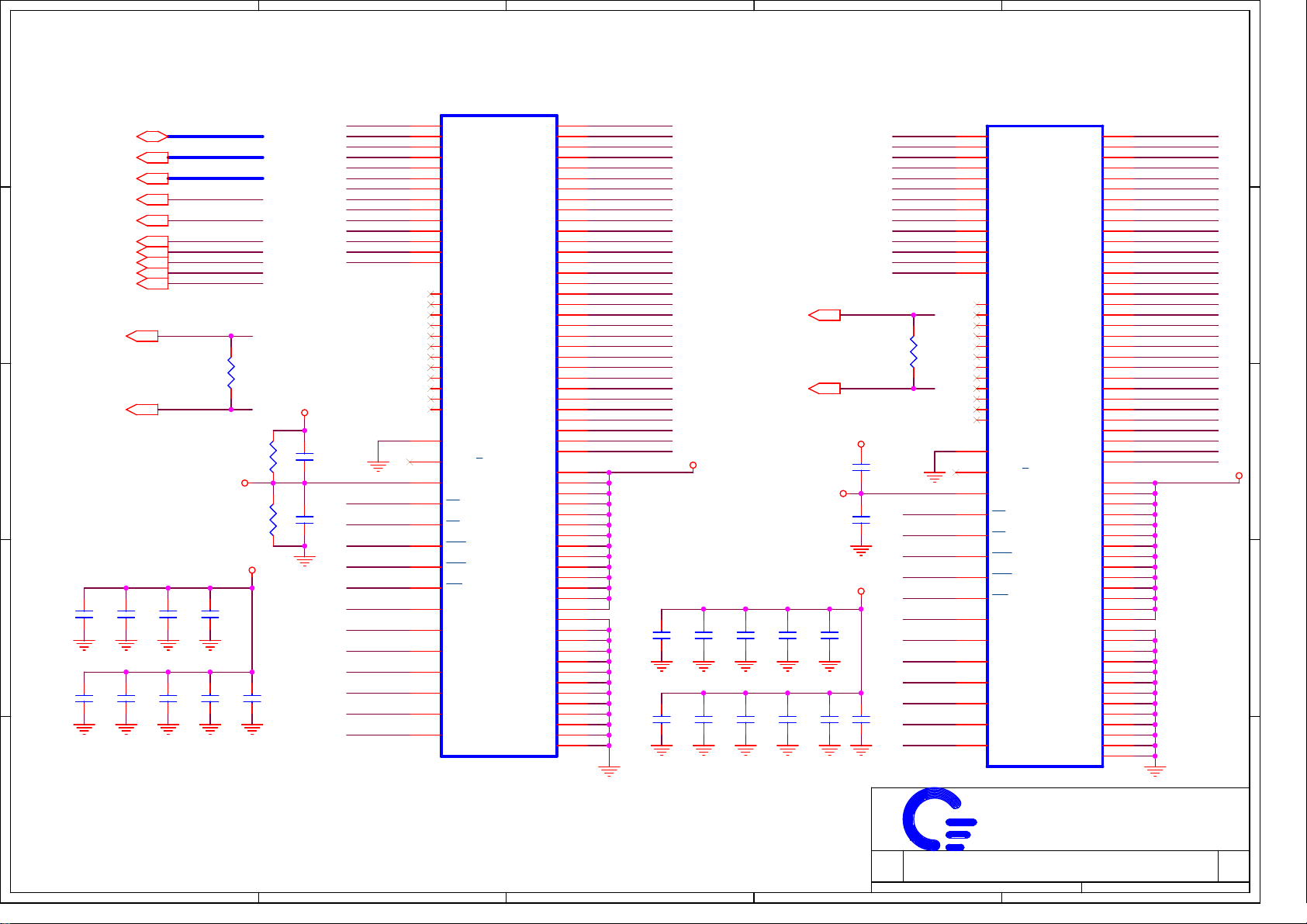Click power circle above center decoupling capacitor bank
Viewport: 1307px width, 924px height.
tap(861, 591)
